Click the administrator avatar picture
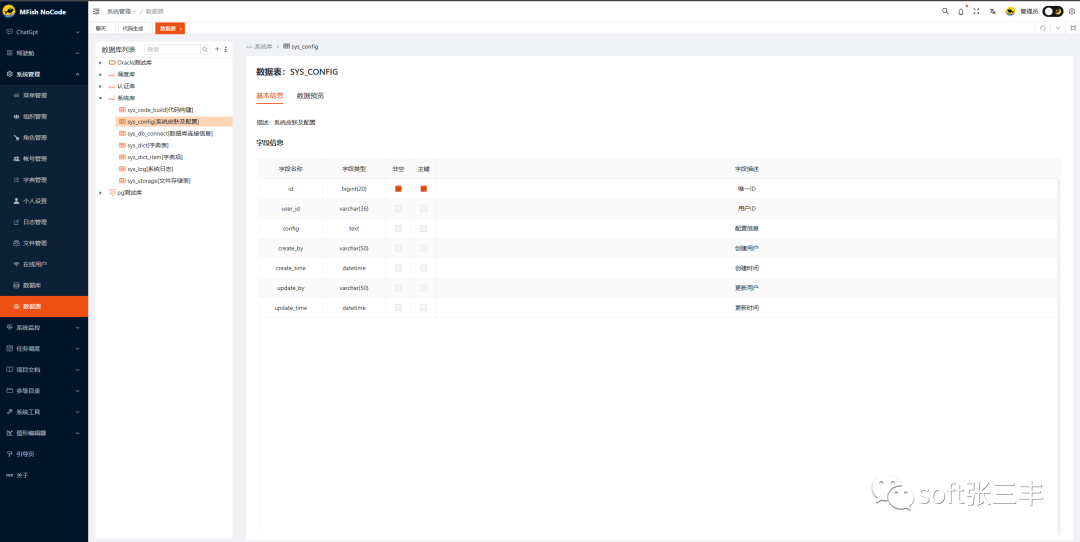Viewport: 1080px width, 542px height. click(x=1010, y=11)
